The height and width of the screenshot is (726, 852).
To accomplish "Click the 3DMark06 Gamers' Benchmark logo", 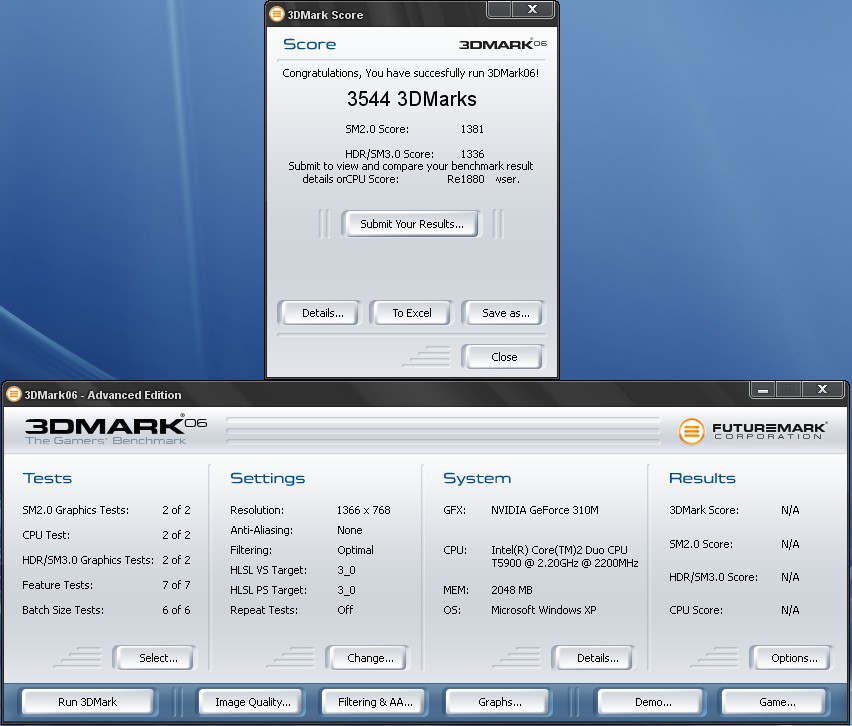I will click(x=115, y=430).
